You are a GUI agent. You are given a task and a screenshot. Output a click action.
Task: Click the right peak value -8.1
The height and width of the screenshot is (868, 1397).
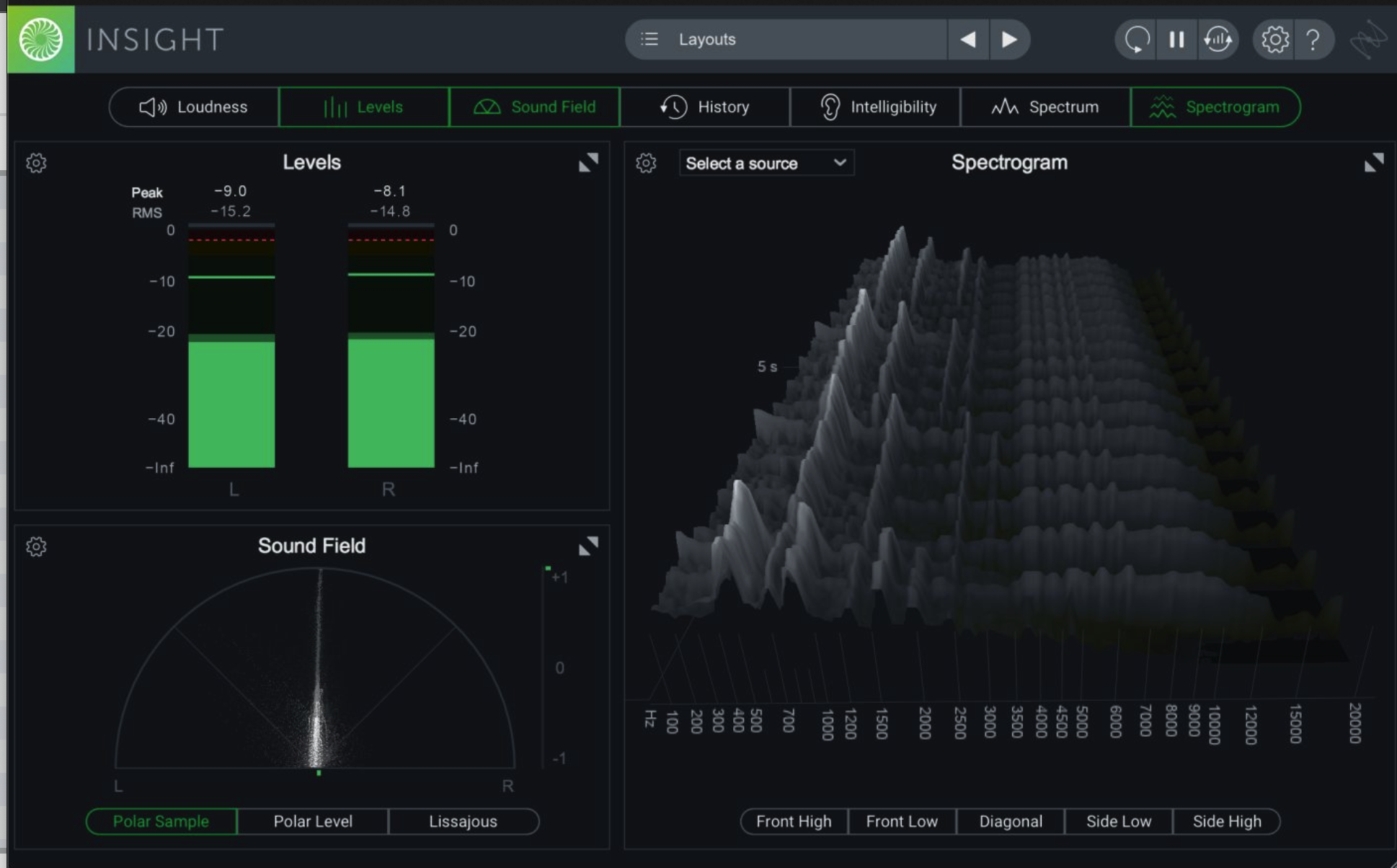[390, 191]
